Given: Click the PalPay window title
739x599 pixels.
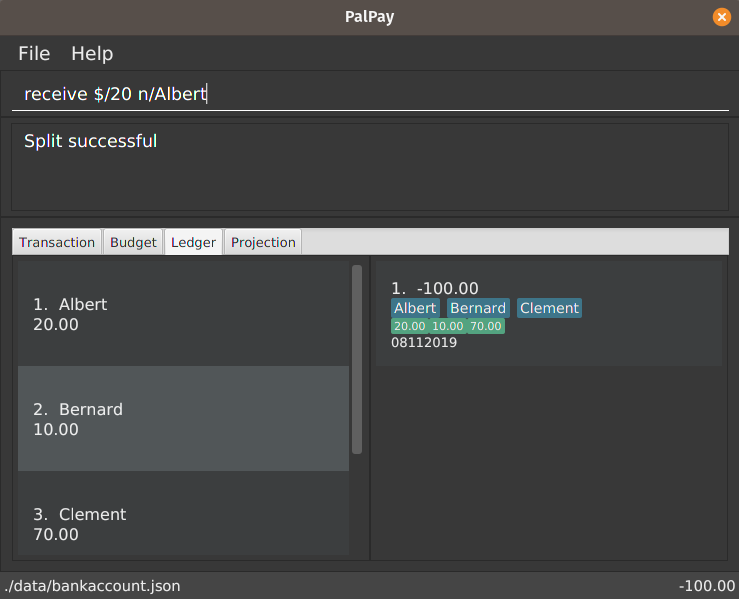Looking at the screenshot, I should pyautogui.click(x=370, y=17).
